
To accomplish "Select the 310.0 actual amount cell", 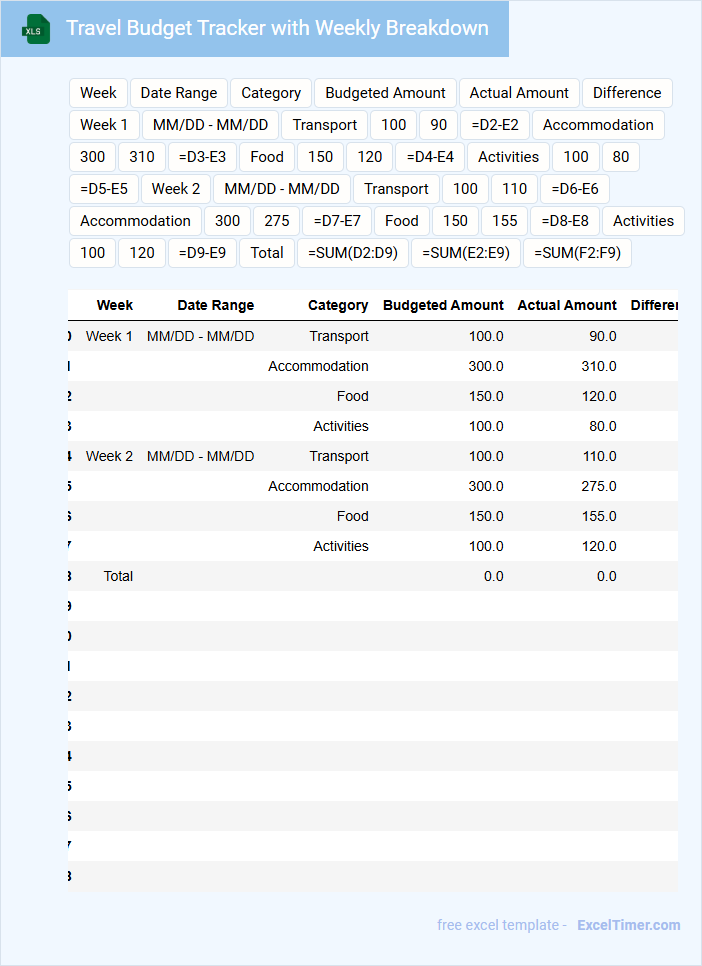I will coord(598,366).
